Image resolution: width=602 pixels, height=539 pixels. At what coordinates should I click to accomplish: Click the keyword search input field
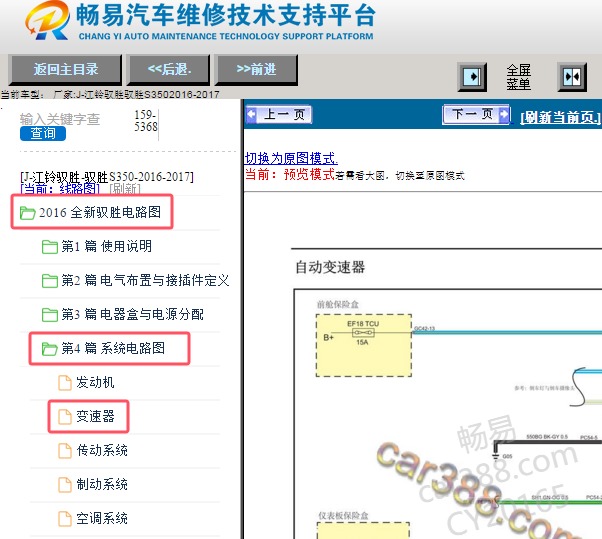pyautogui.click(x=60, y=119)
